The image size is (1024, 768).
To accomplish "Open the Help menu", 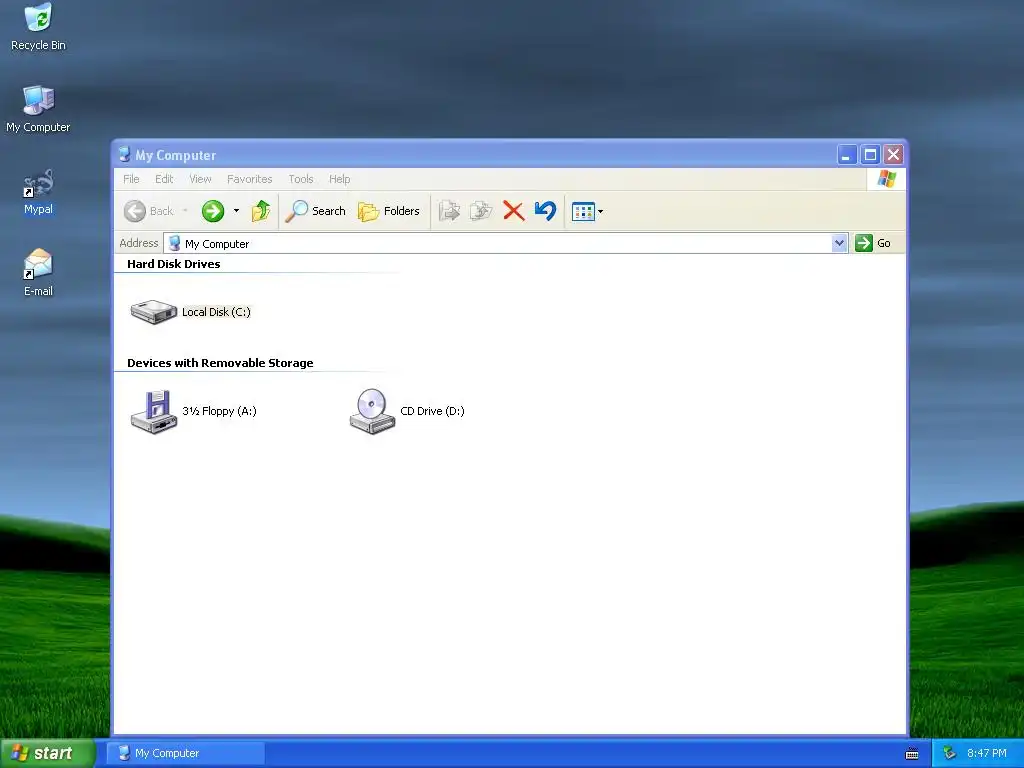I will 340,179.
